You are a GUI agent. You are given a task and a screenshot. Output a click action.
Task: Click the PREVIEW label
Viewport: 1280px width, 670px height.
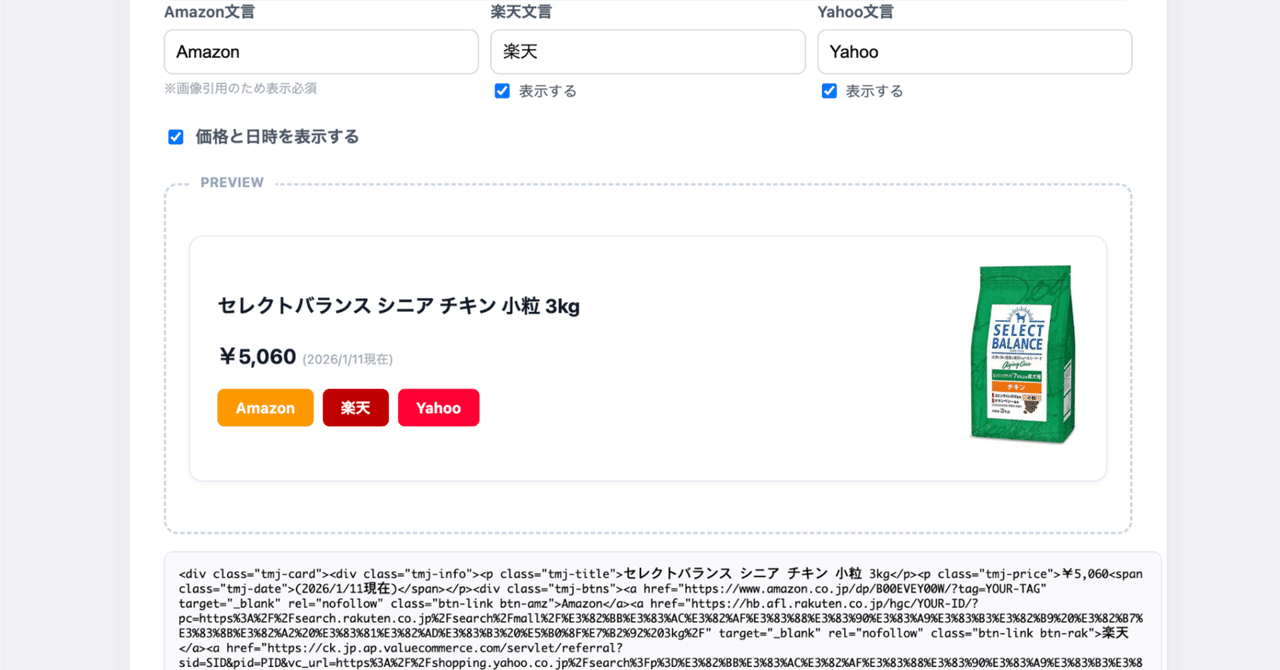[232, 183]
